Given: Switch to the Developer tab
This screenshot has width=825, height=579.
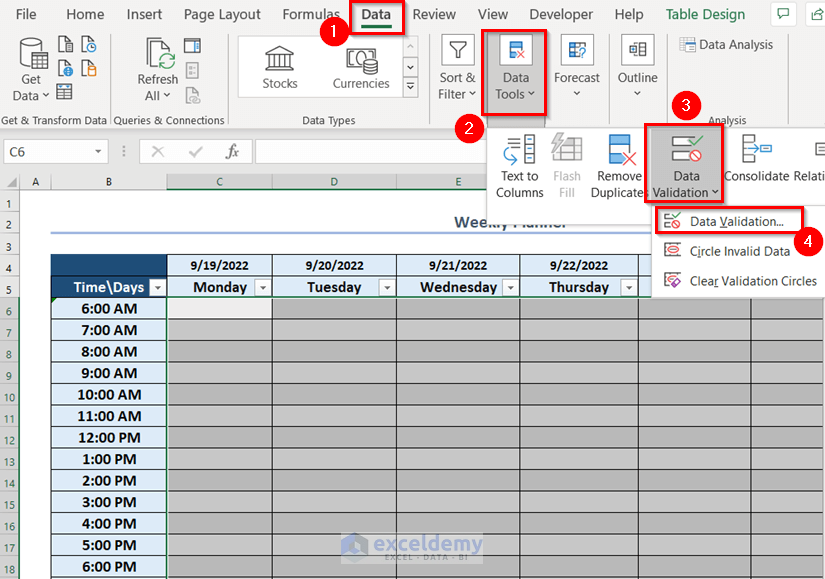Looking at the screenshot, I should click(561, 14).
